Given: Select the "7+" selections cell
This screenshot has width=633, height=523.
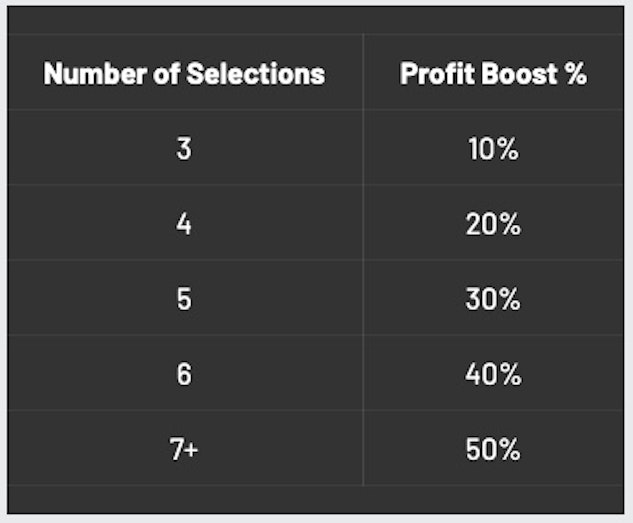Looking at the screenshot, I should 184,450.
